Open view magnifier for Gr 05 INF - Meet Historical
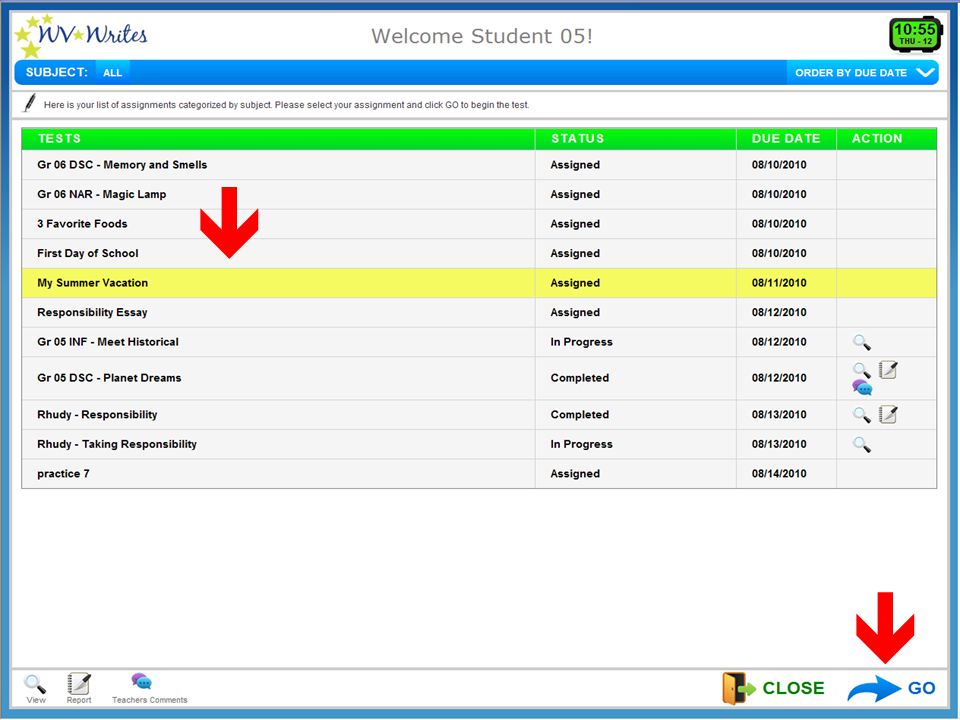This screenshot has width=960, height=720. point(861,342)
